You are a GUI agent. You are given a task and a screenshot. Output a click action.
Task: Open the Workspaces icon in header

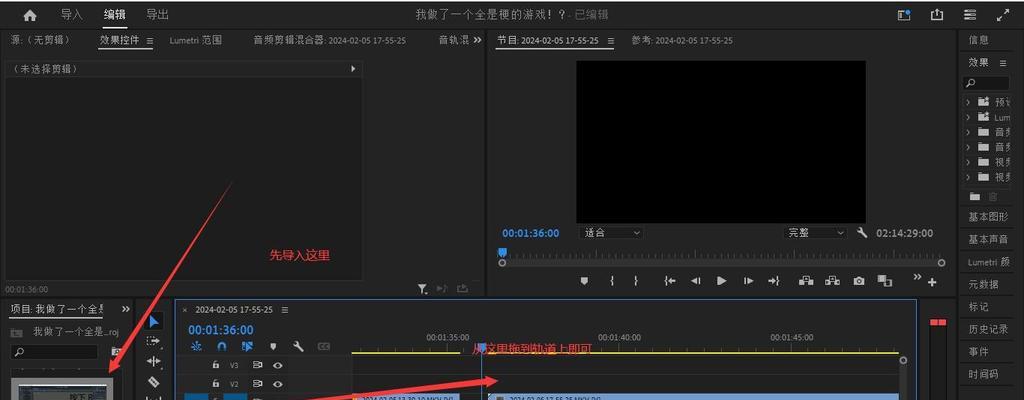click(970, 15)
